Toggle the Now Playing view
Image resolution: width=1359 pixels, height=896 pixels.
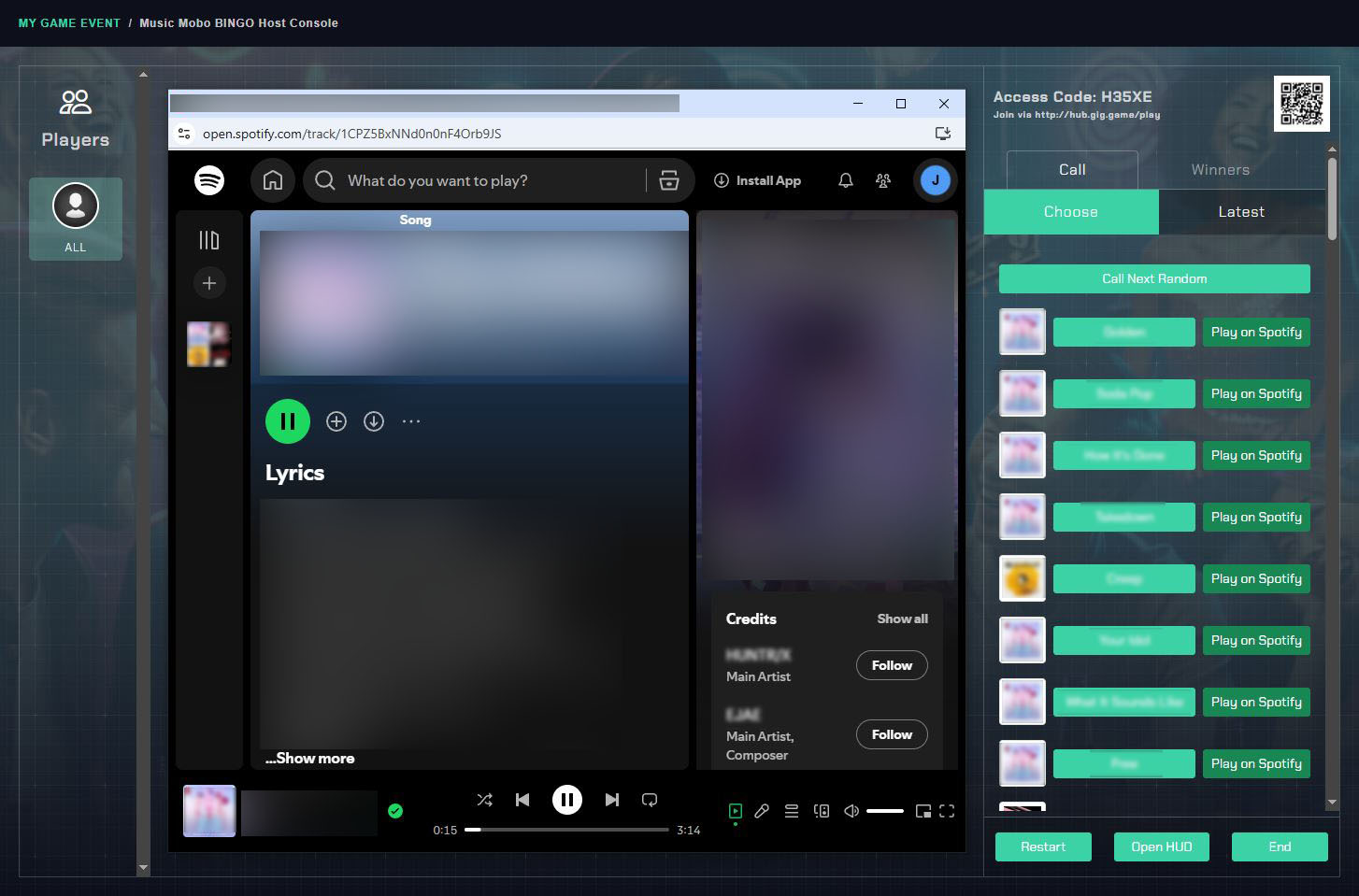736,811
